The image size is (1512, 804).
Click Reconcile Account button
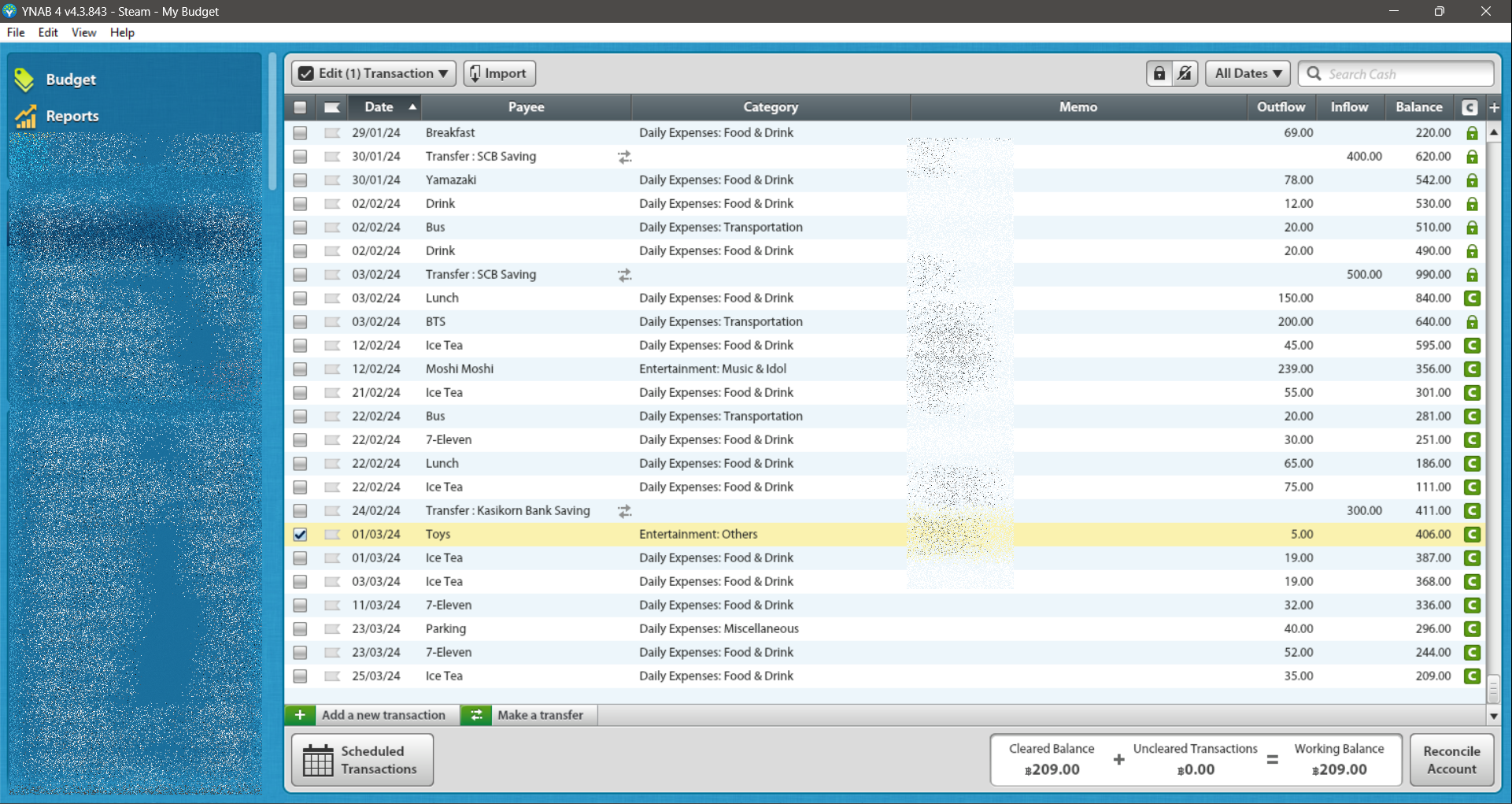pyautogui.click(x=1451, y=760)
